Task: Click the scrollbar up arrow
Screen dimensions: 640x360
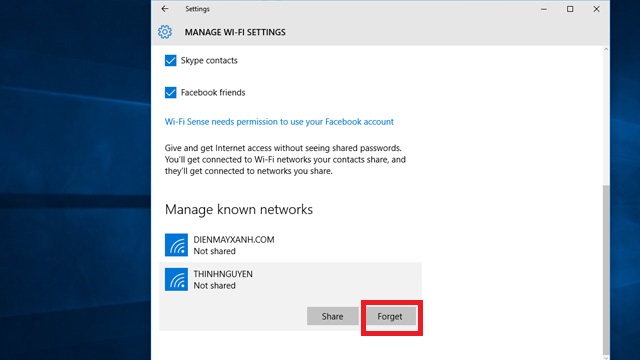Action: [606, 49]
